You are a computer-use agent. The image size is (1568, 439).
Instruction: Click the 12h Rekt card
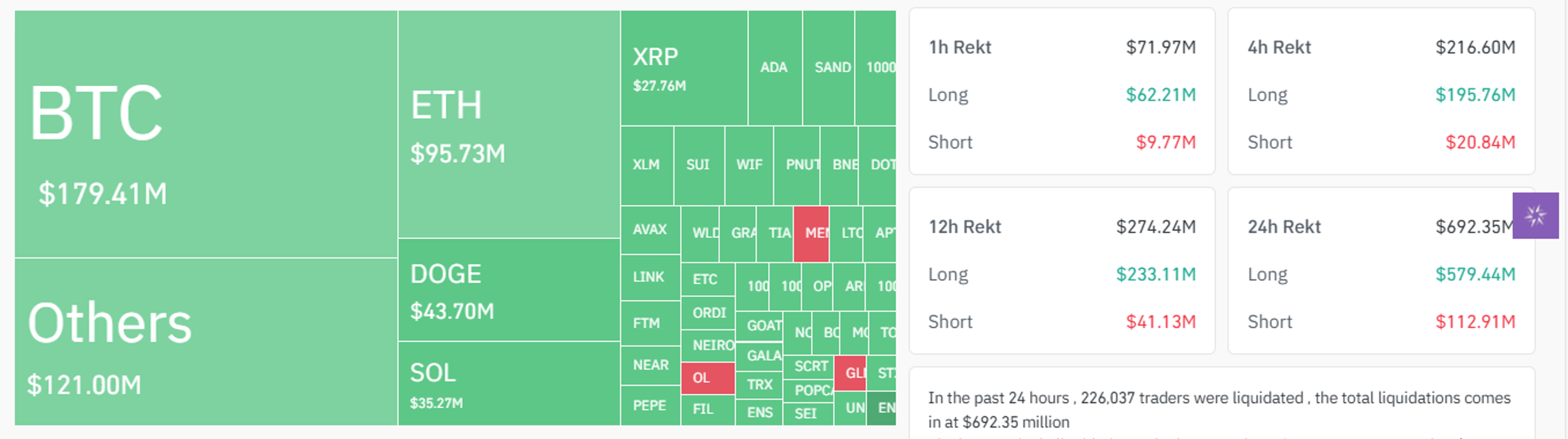[x=1062, y=270]
